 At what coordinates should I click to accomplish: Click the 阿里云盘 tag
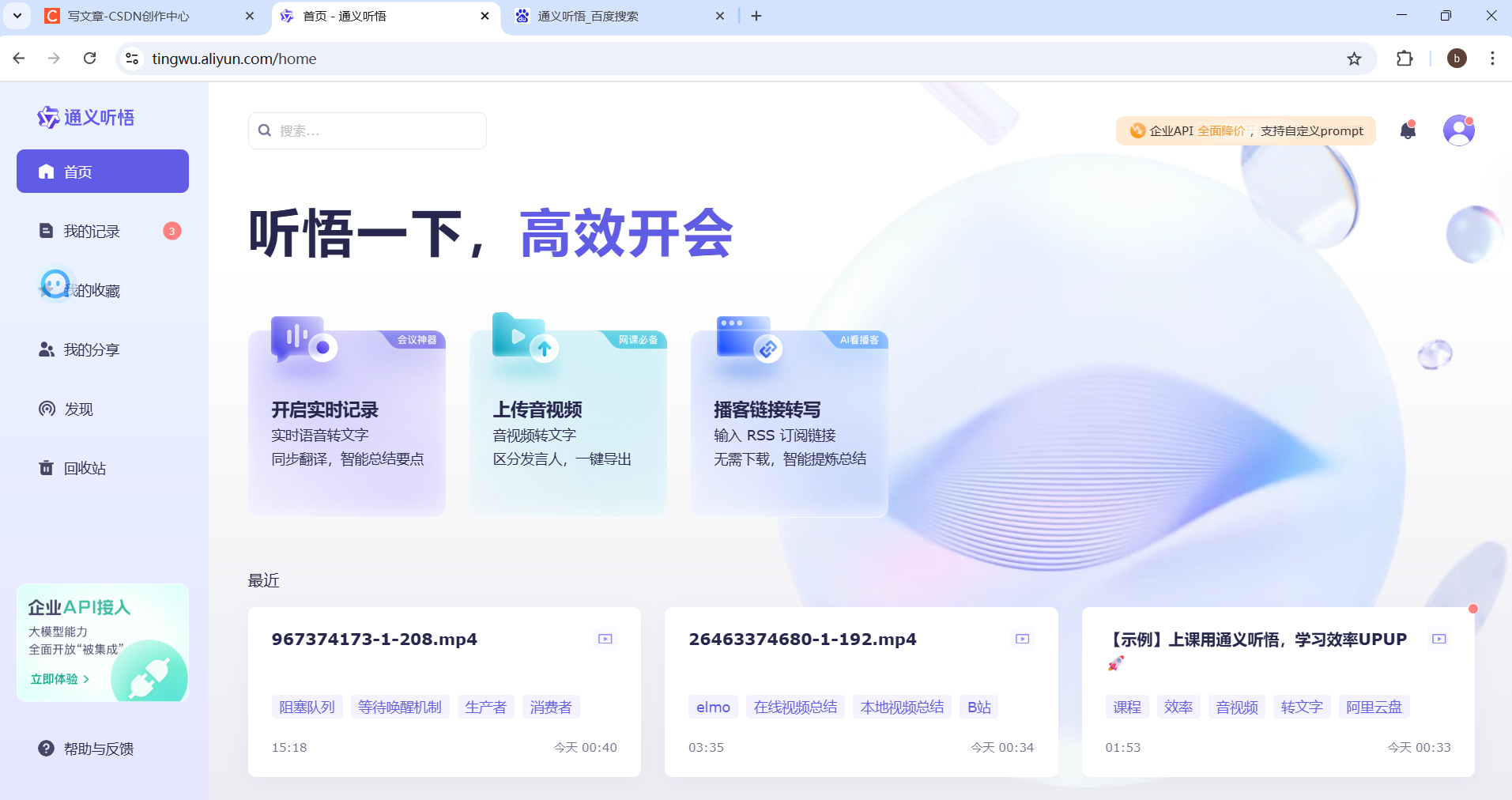[1374, 707]
